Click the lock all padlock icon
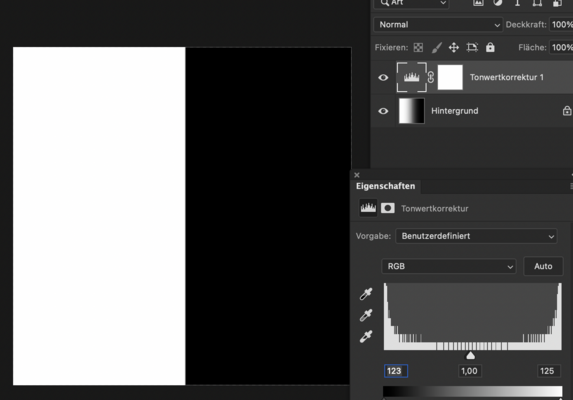Screen dimensions: 573x400 [x=490, y=47]
